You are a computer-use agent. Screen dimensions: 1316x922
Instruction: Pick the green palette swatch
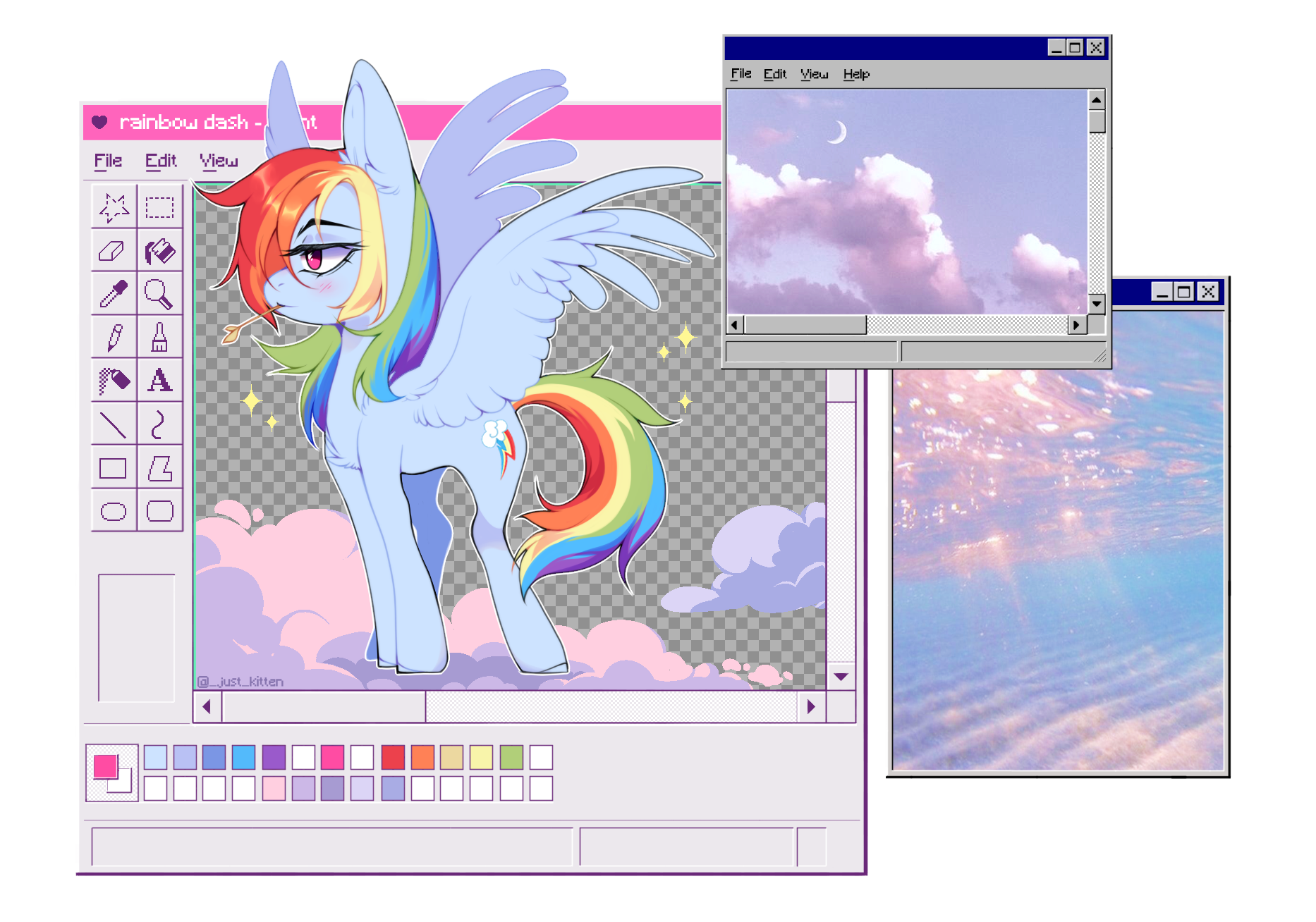click(511, 757)
